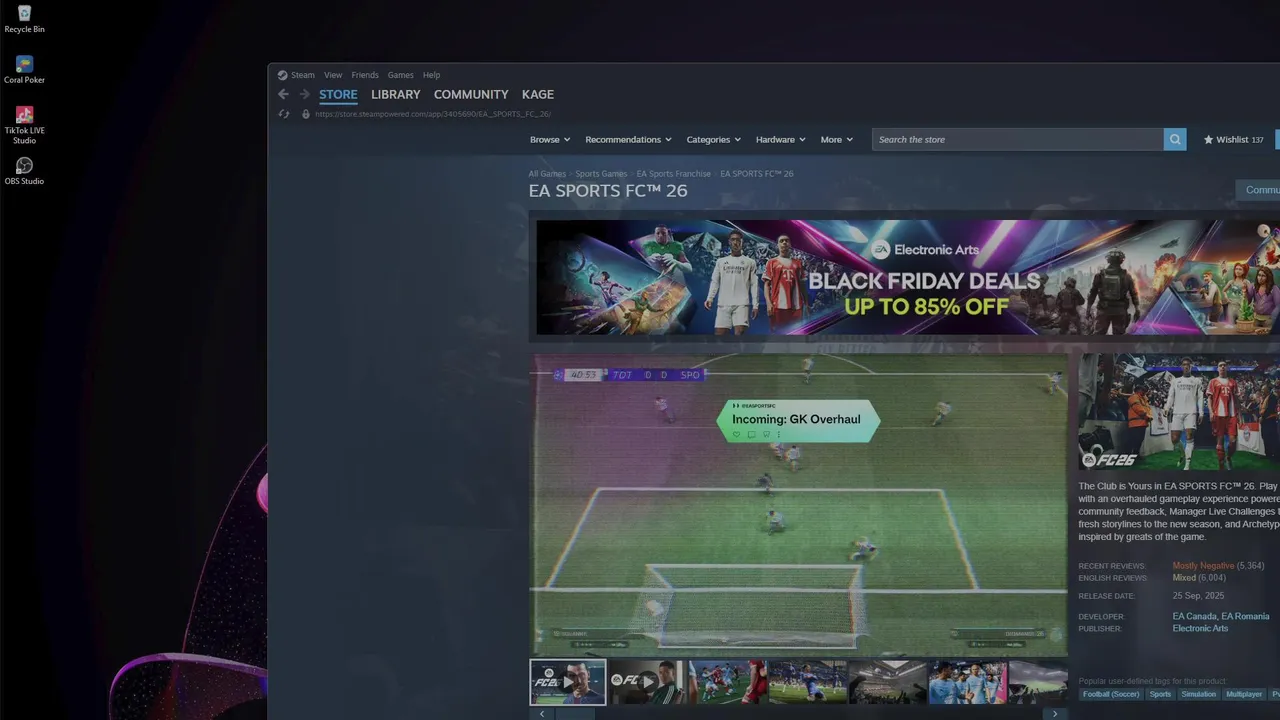1280x720 pixels.
Task: Open the KAGE profile tab
Action: (x=538, y=94)
